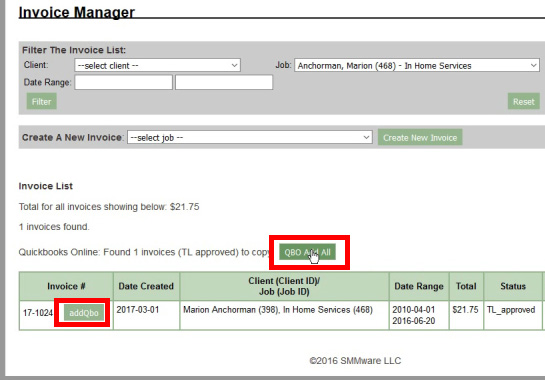Click the Invoice # column header
Screen dimensions: 545x380
[66, 286]
